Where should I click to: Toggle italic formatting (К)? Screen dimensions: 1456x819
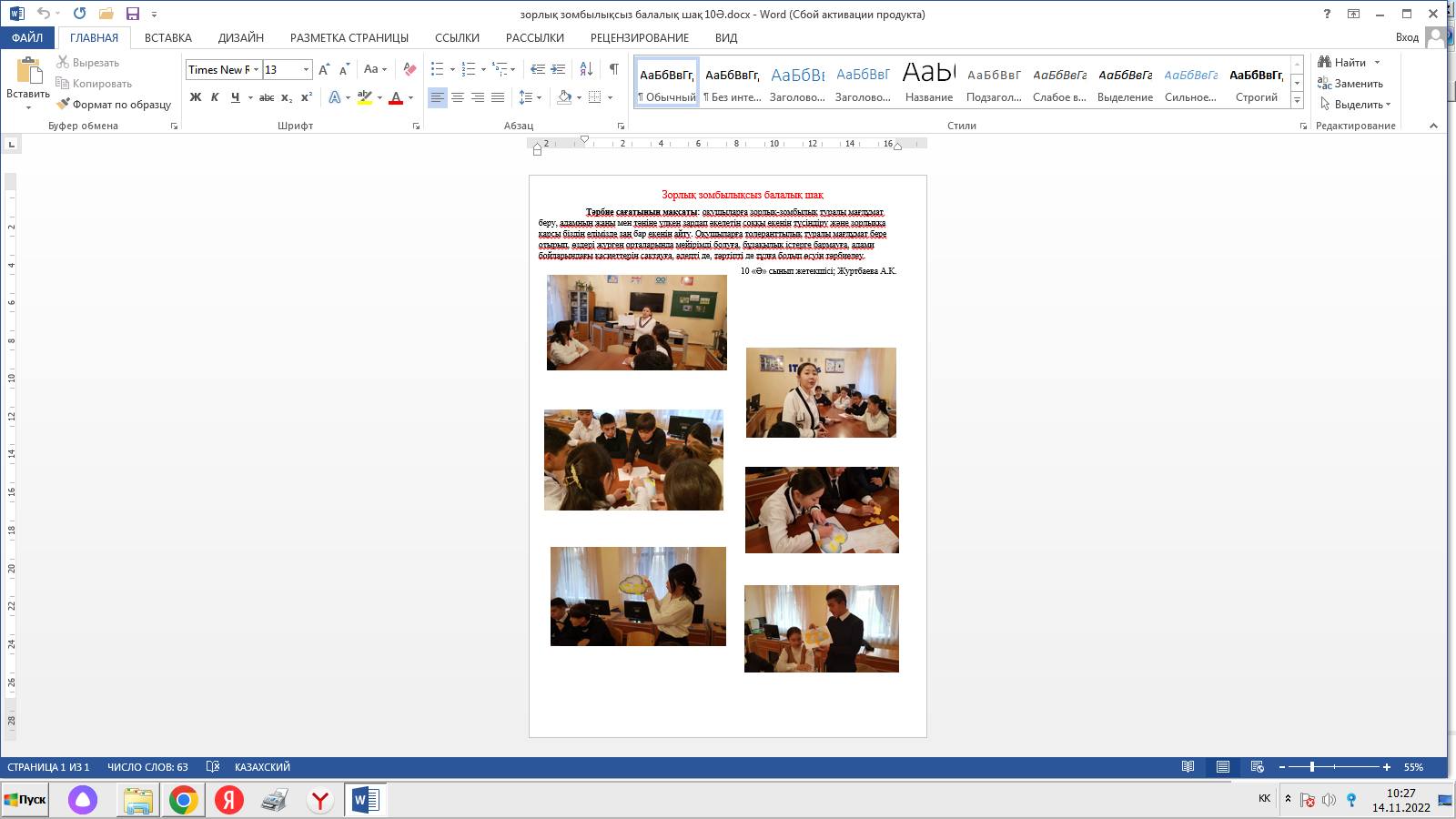pos(215,97)
